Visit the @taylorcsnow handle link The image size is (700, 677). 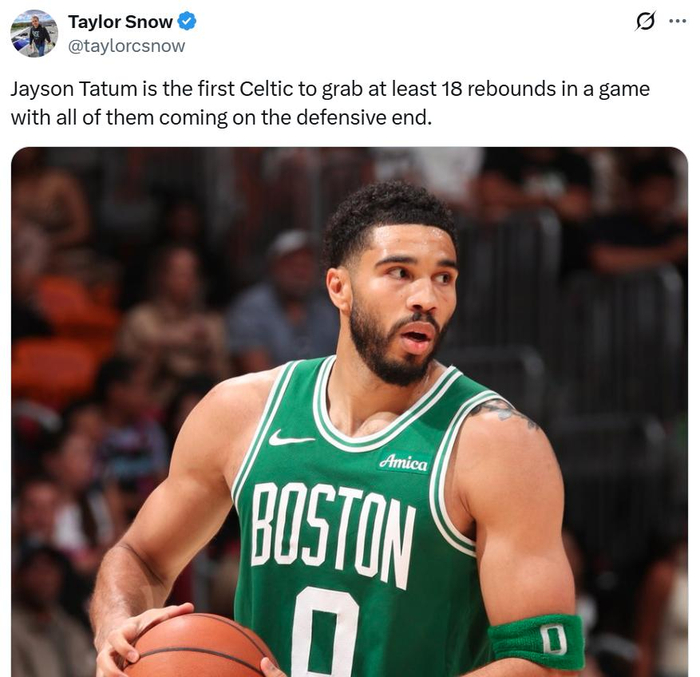[126, 46]
